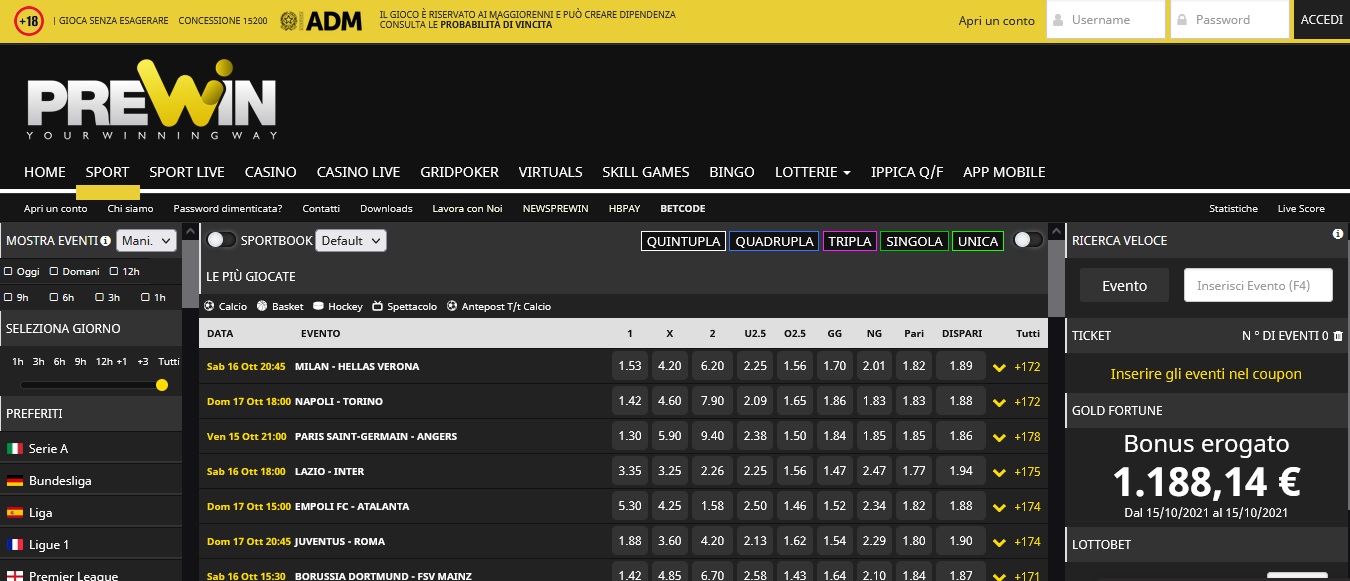The image size is (1350, 581).
Task: Click the left panel scrollbar up arrow
Action: (x=190, y=229)
